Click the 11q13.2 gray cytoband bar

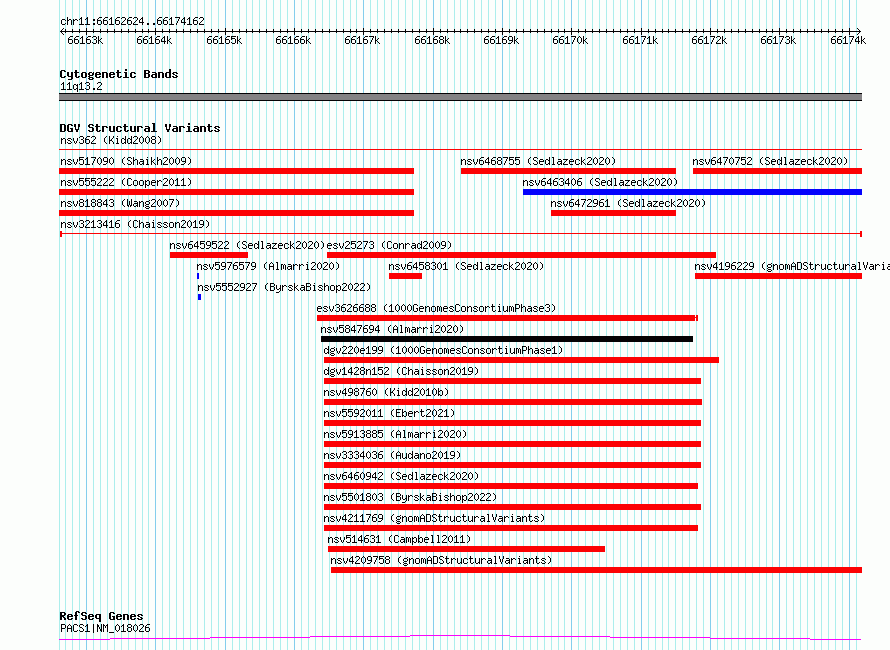pyautogui.click(x=460, y=97)
